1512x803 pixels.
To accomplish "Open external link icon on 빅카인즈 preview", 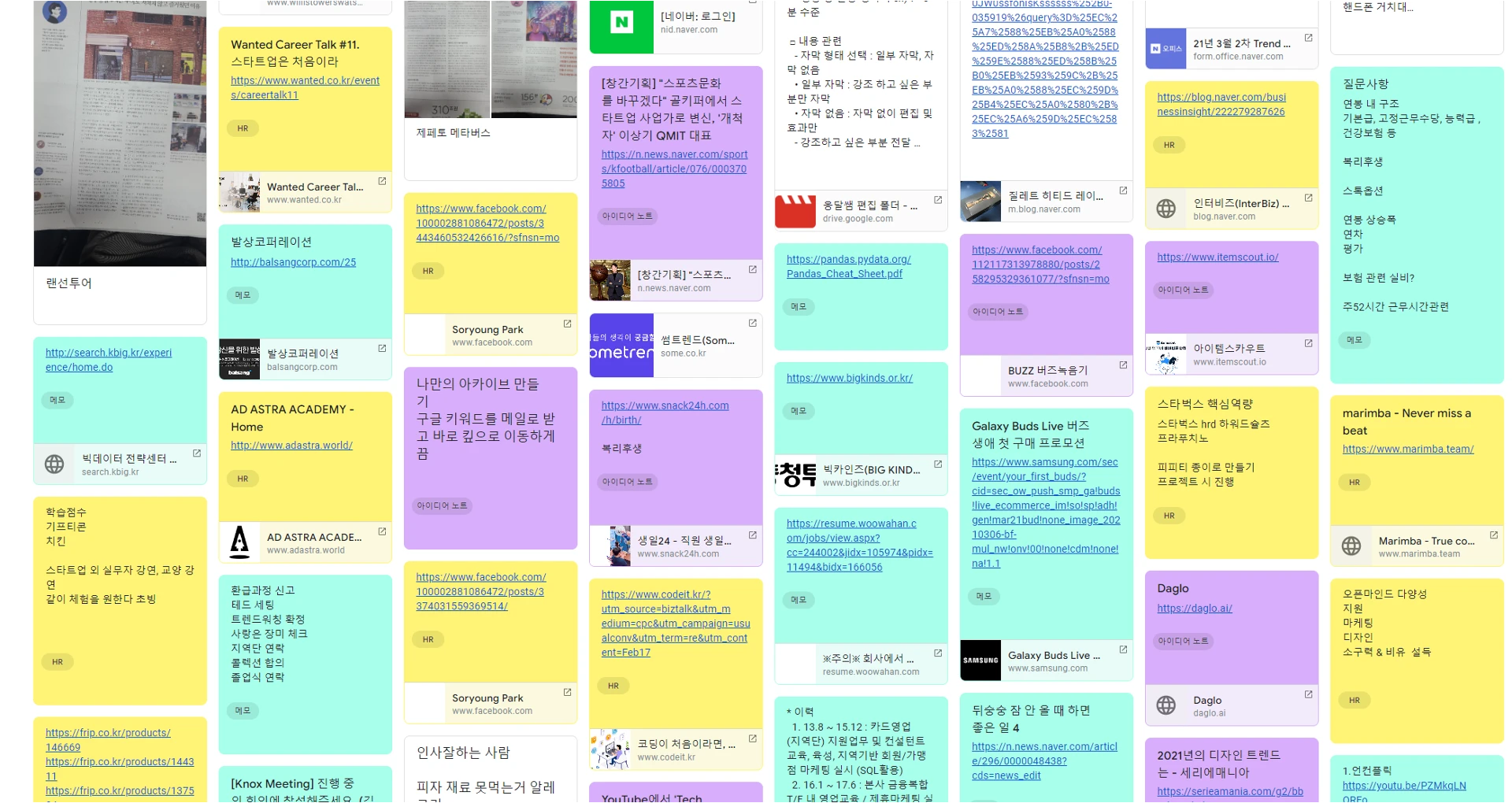I will tap(938, 464).
